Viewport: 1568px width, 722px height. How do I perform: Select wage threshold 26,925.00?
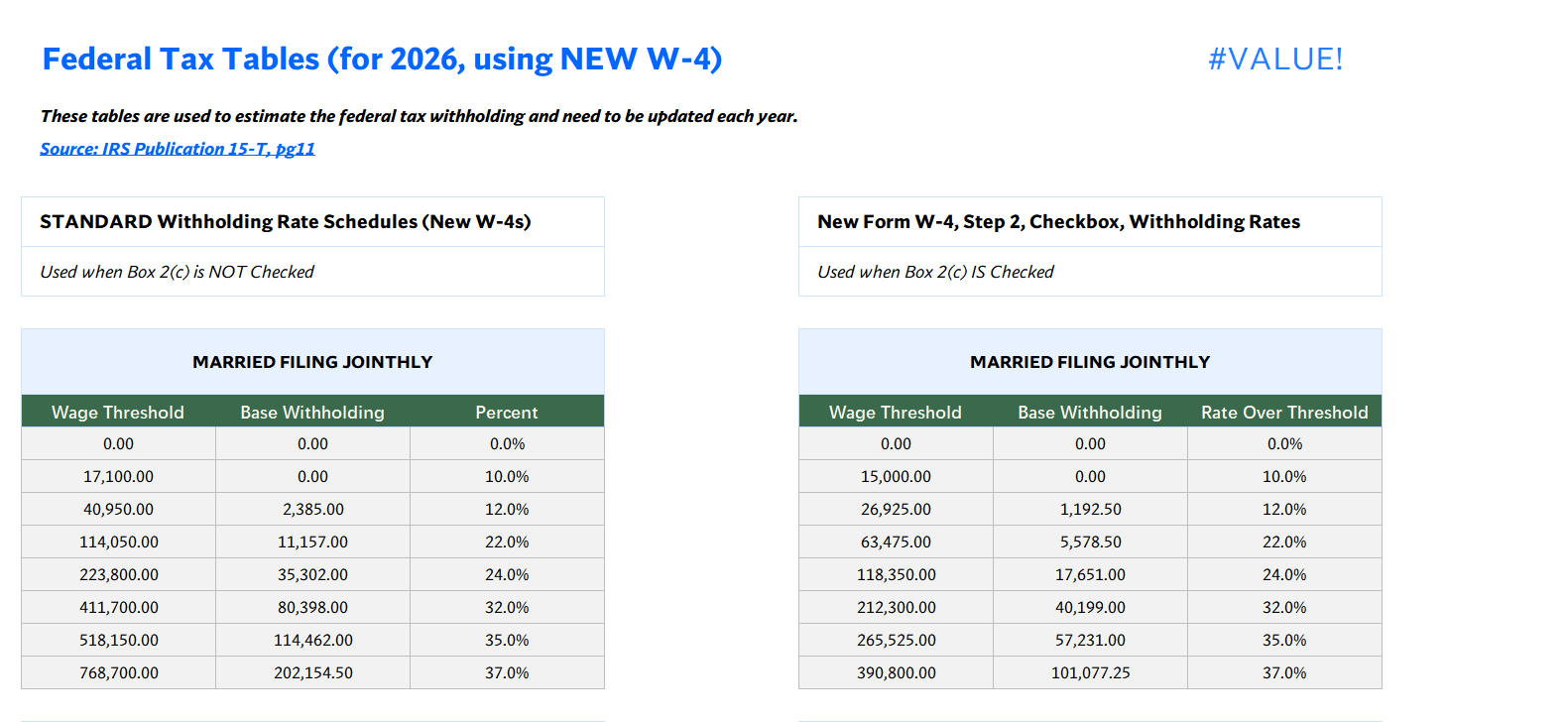pyautogui.click(x=897, y=509)
